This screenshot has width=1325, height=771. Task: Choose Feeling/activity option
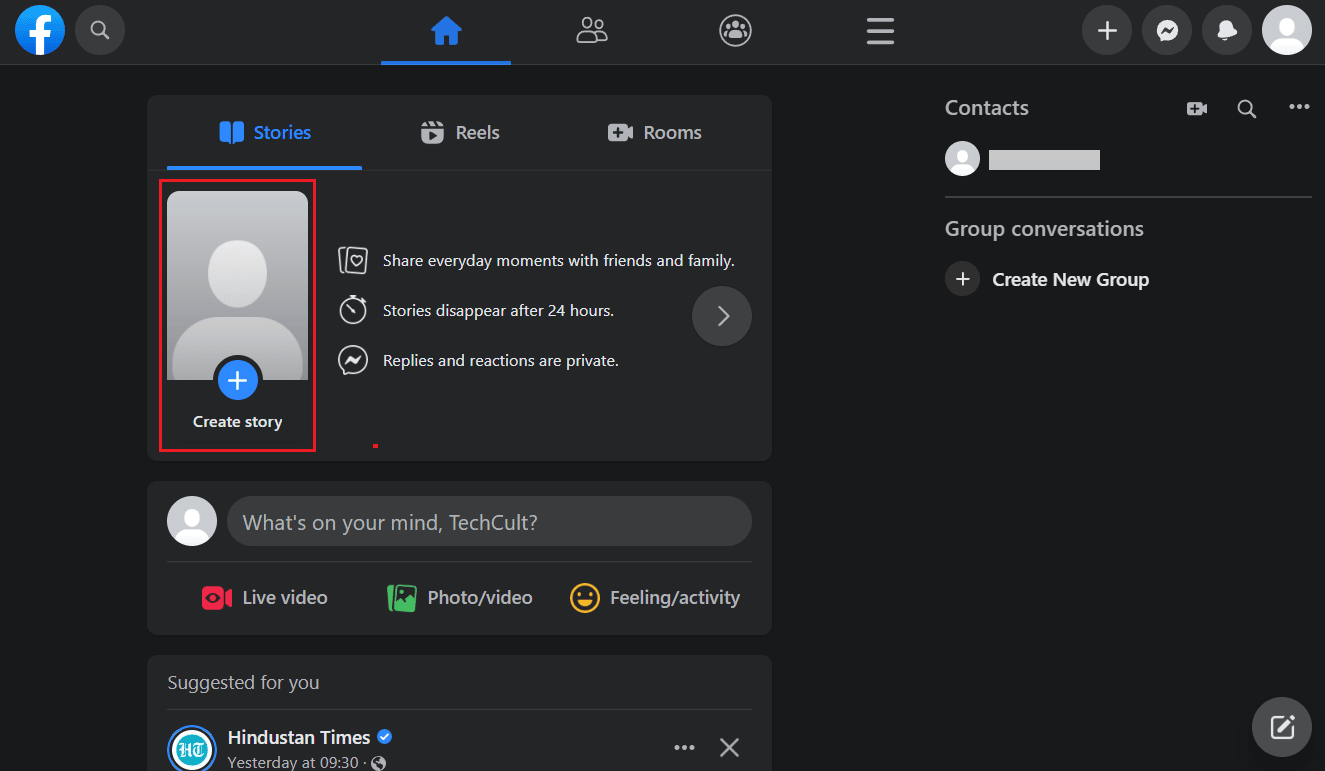click(x=655, y=598)
